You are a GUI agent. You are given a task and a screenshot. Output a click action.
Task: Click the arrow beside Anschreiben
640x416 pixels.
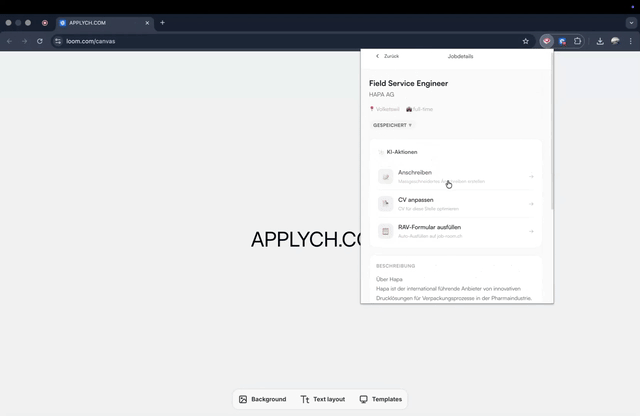pyautogui.click(x=531, y=177)
